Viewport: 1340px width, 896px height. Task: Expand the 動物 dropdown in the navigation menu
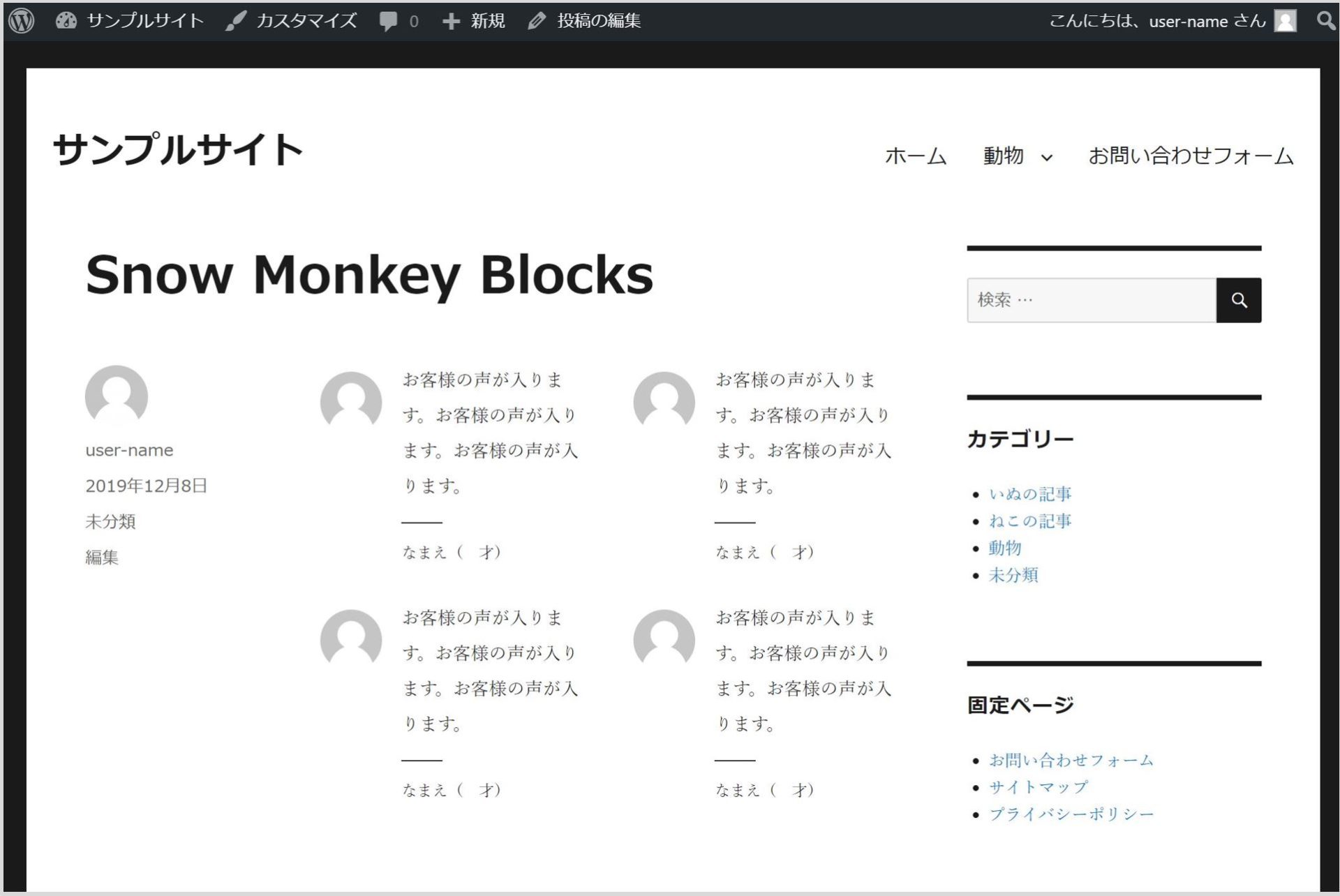coord(1016,156)
